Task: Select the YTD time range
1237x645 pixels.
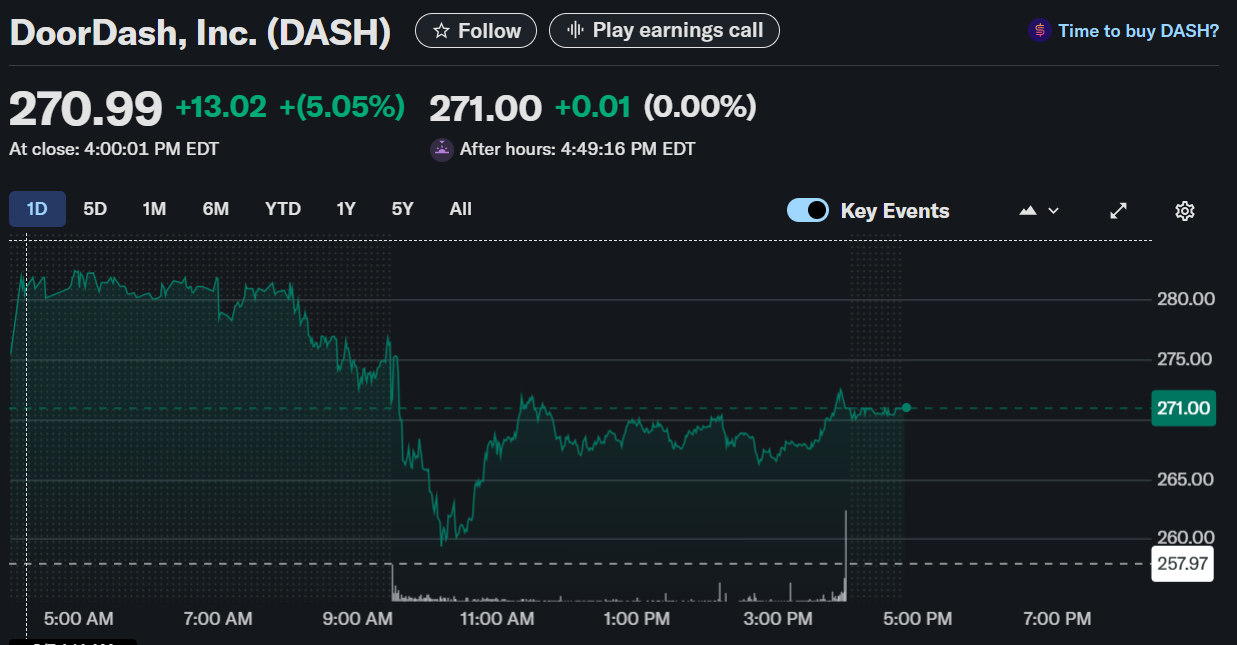Action: coord(283,209)
